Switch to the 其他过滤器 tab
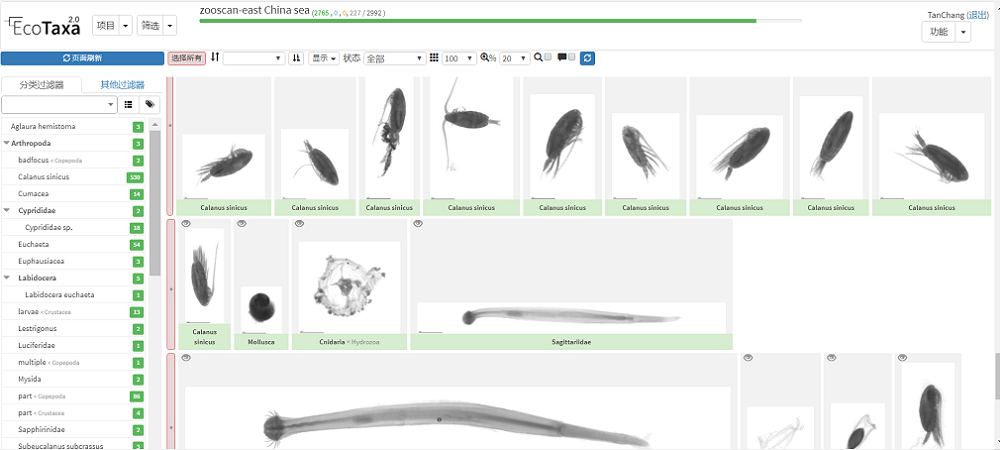Viewport: 1000px width, 450px height. click(x=122, y=85)
